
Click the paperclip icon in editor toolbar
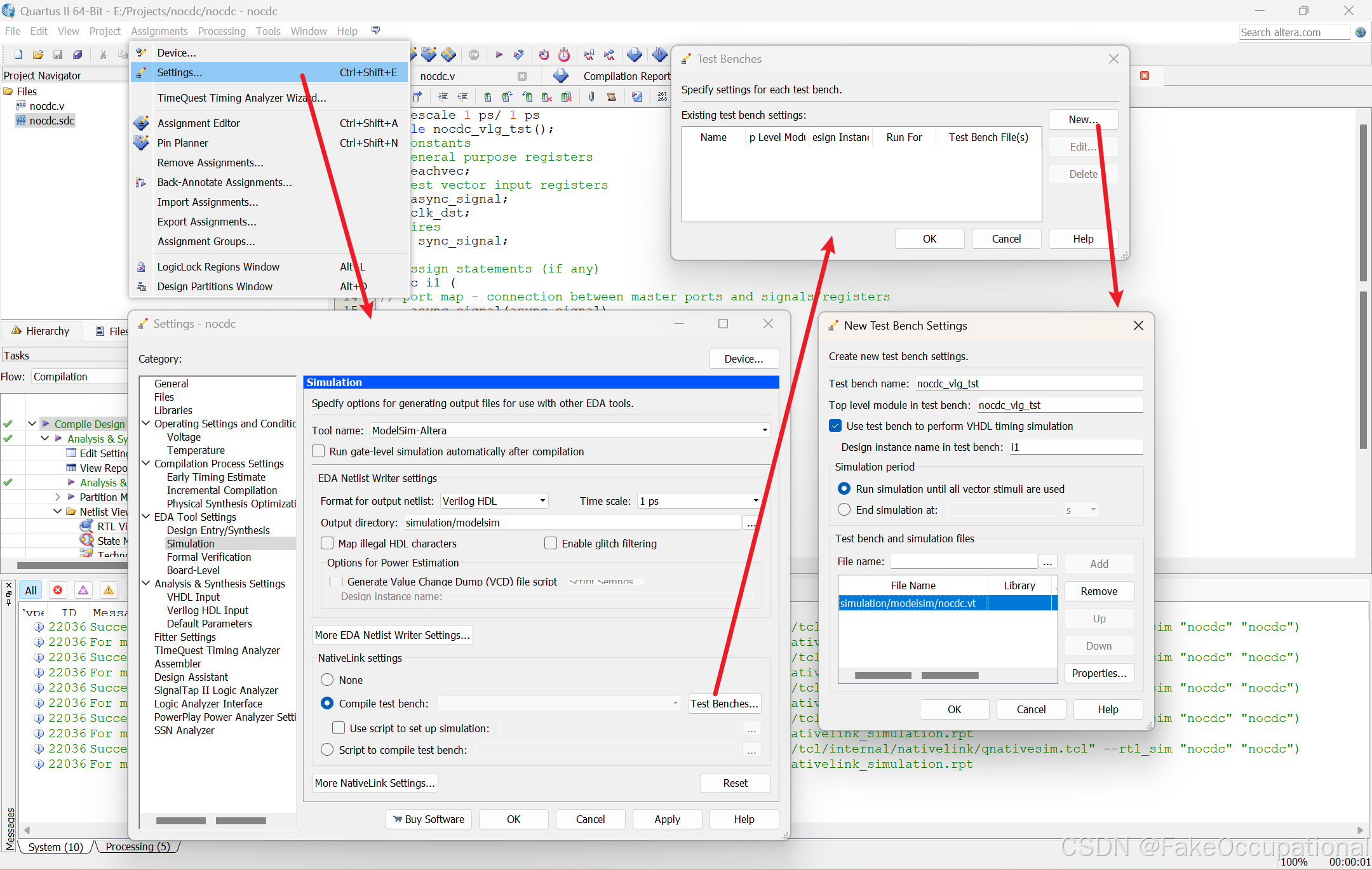[591, 97]
